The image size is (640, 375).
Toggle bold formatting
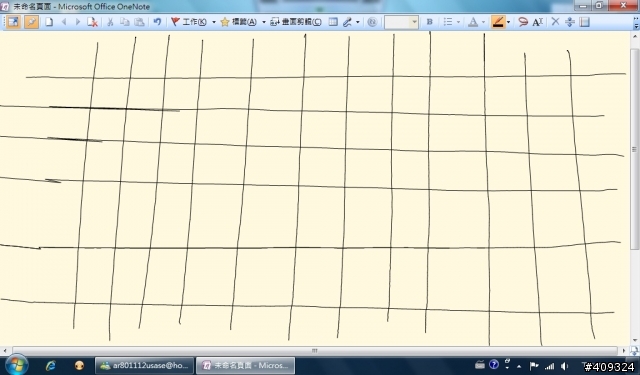pos(429,22)
